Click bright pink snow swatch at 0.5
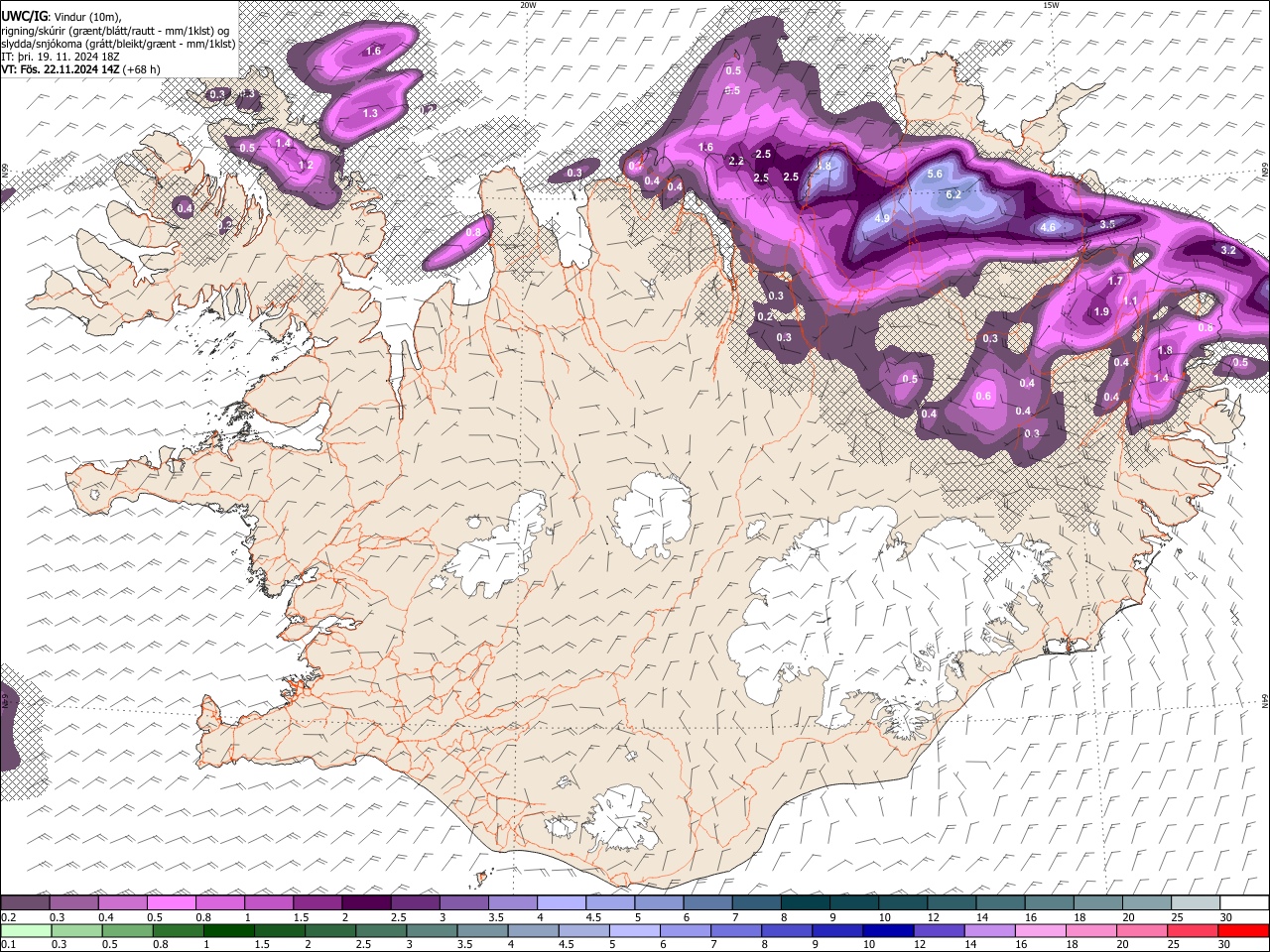Screen dimensions: 1270x952 point(171,902)
